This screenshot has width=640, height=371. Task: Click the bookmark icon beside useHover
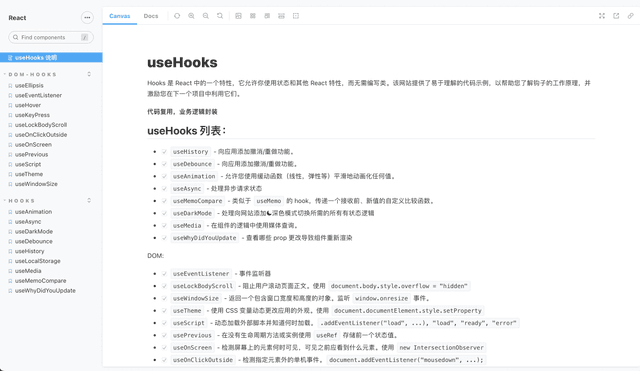10,105
